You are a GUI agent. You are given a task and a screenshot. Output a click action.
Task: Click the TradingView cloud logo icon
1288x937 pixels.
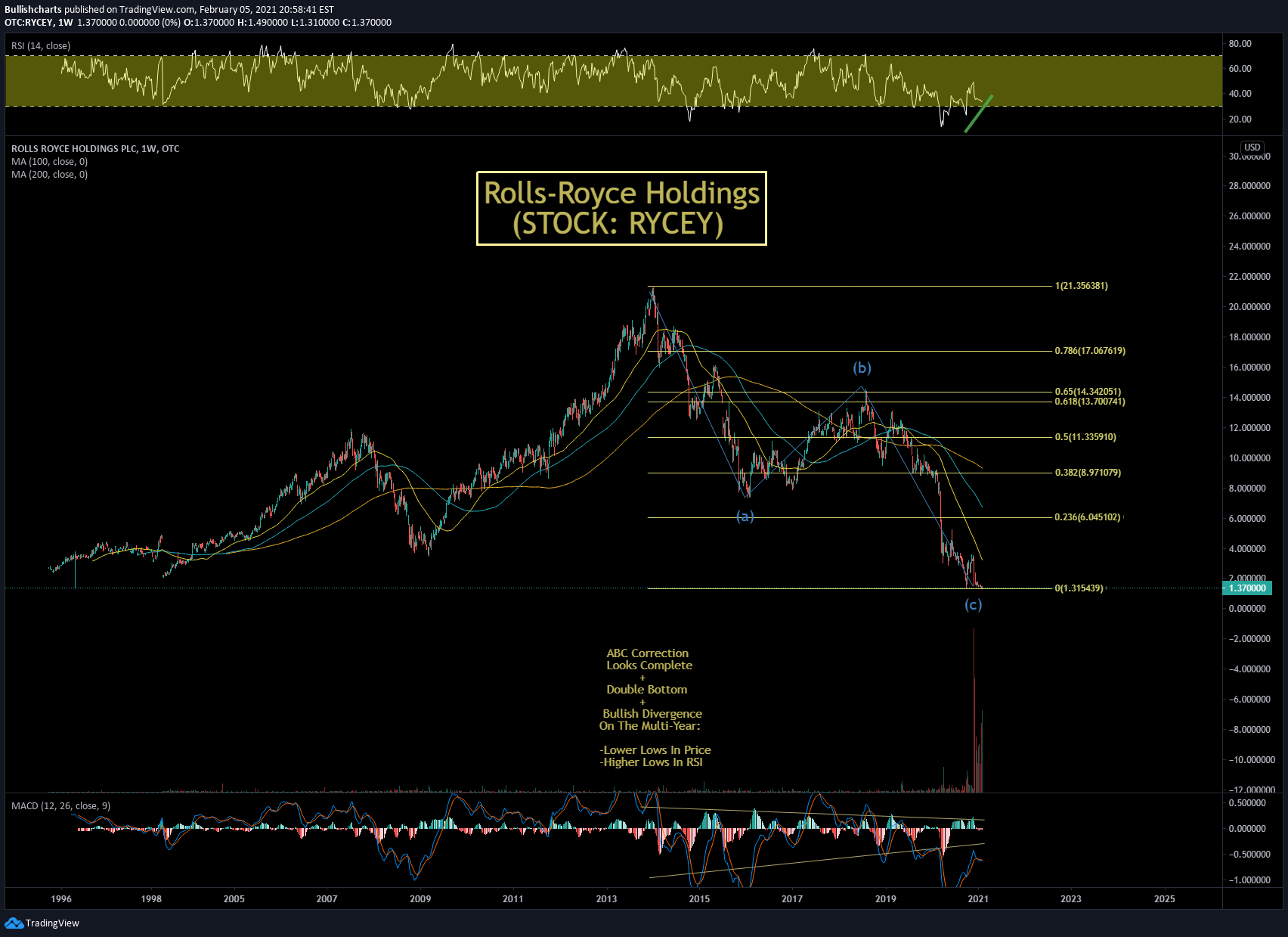click(14, 923)
